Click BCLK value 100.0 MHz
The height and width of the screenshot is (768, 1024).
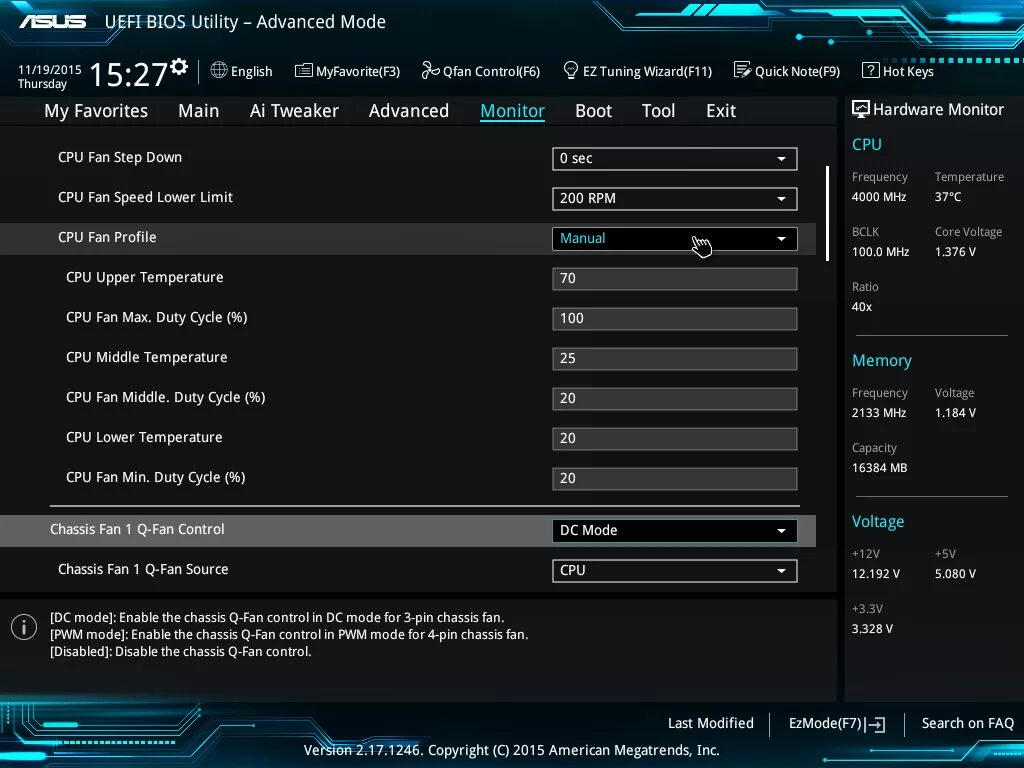(x=880, y=251)
